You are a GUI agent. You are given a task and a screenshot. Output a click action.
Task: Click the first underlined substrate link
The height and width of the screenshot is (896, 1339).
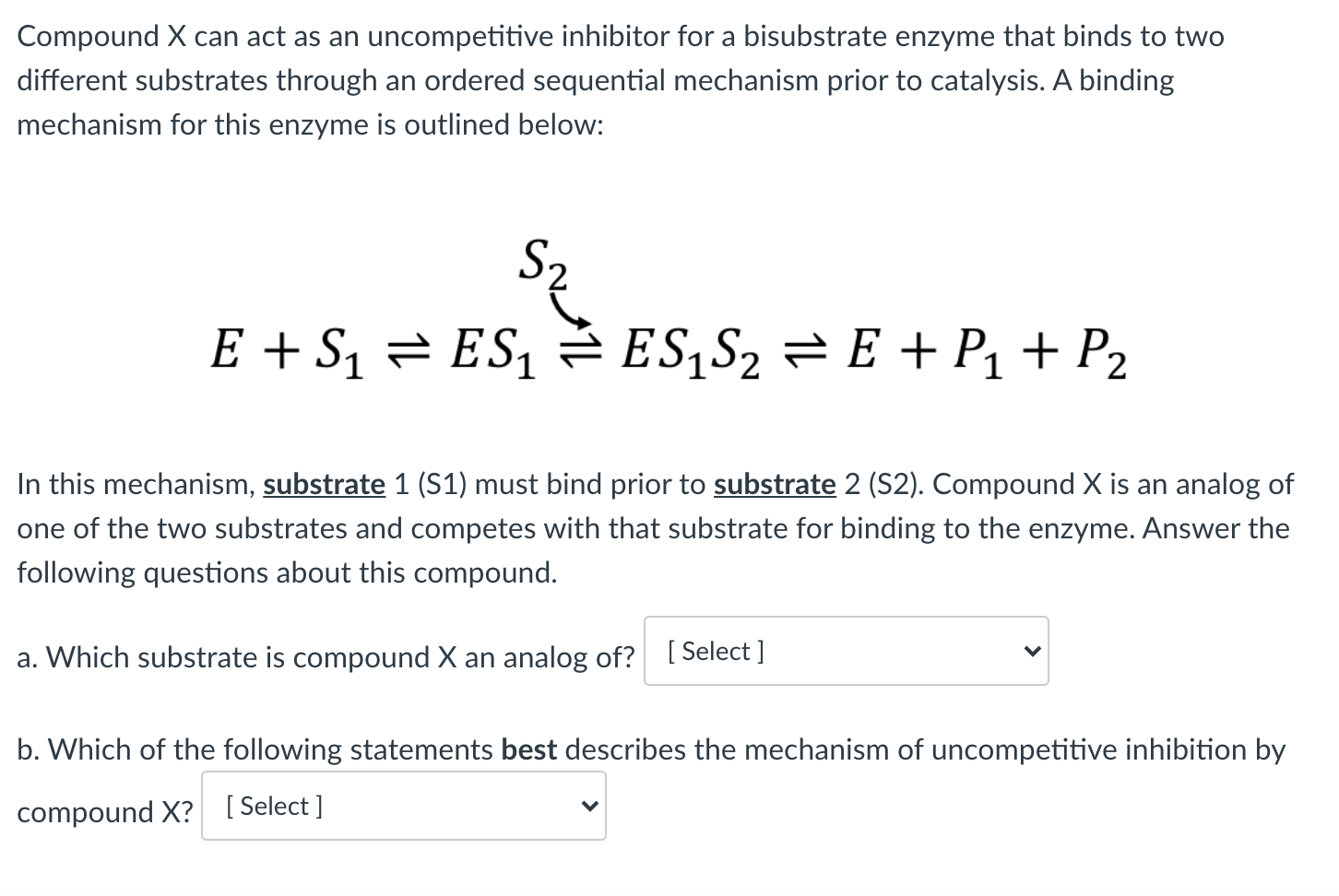324,484
